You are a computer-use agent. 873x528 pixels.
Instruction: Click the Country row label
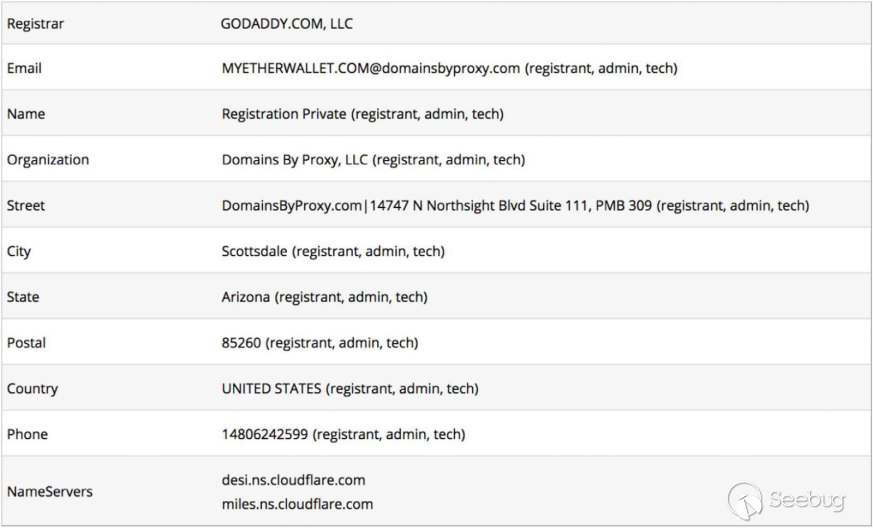[x=32, y=389]
